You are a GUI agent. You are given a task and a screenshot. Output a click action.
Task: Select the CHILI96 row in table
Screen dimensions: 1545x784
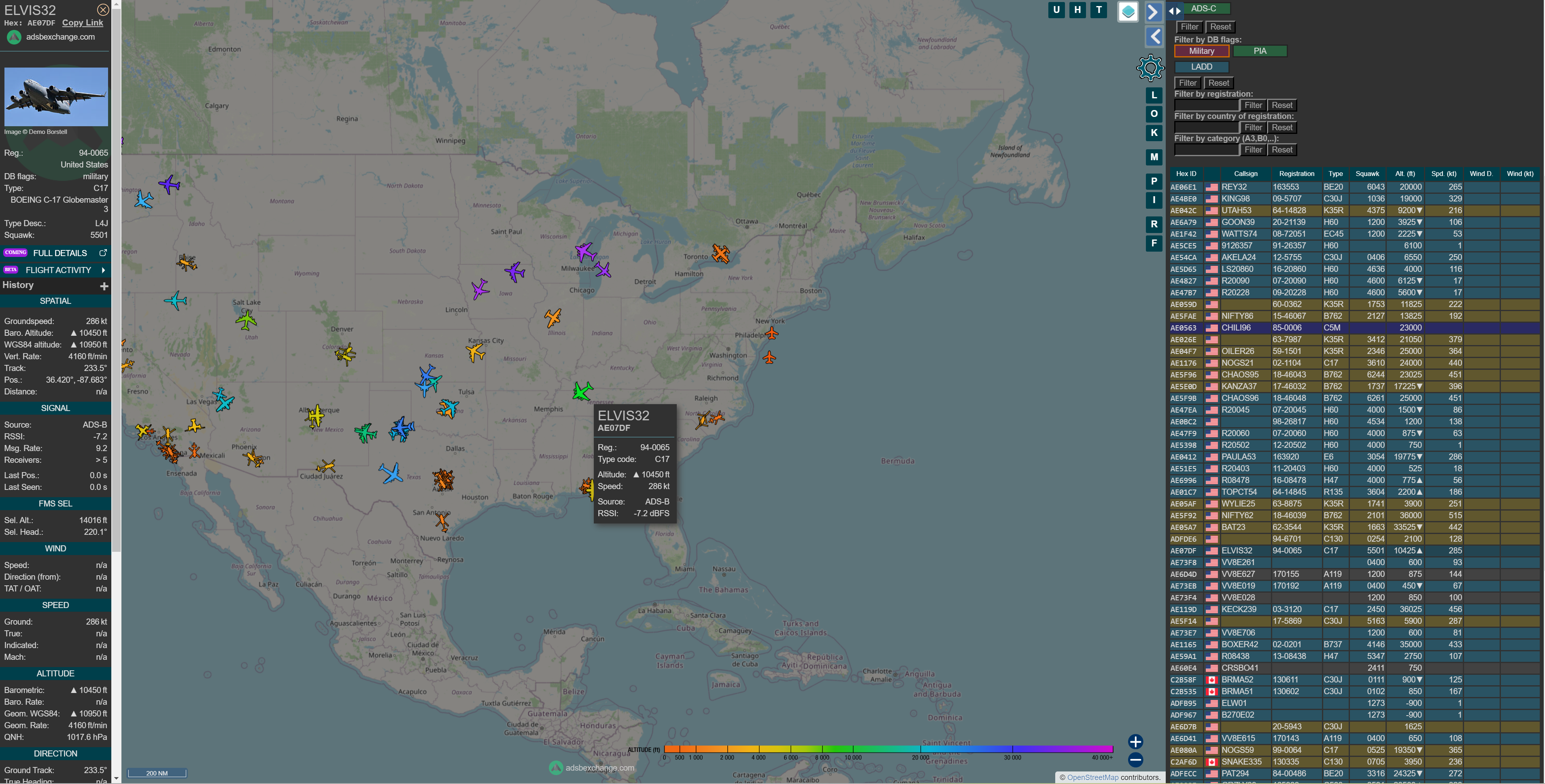1354,328
